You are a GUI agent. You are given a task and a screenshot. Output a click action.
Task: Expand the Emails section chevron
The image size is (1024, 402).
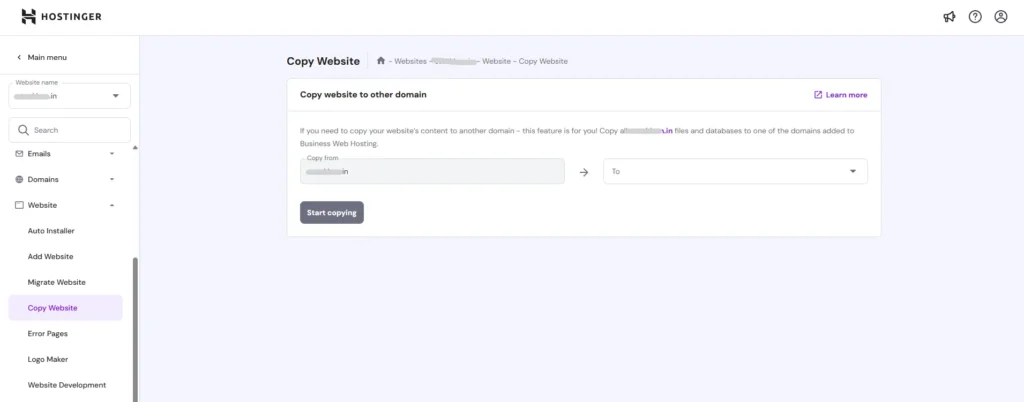coord(112,154)
